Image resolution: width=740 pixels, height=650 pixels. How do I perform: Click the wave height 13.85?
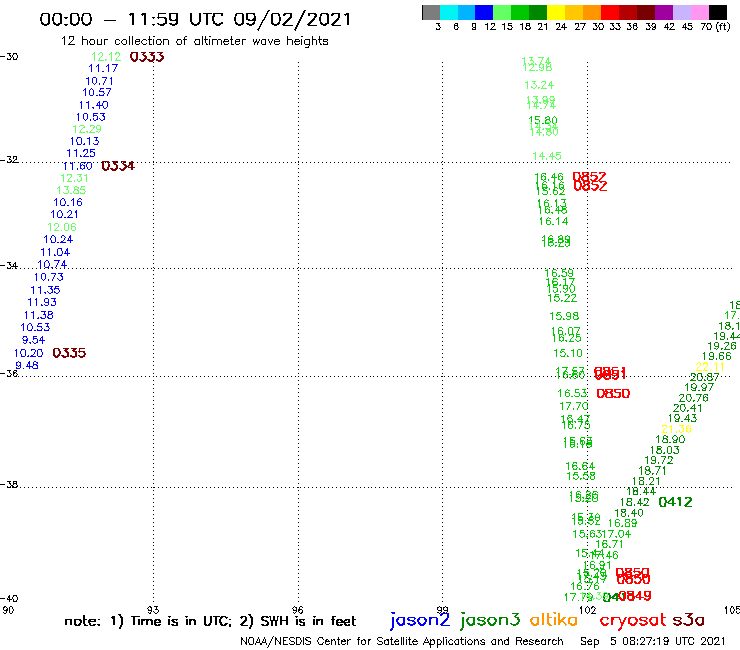pos(71,190)
